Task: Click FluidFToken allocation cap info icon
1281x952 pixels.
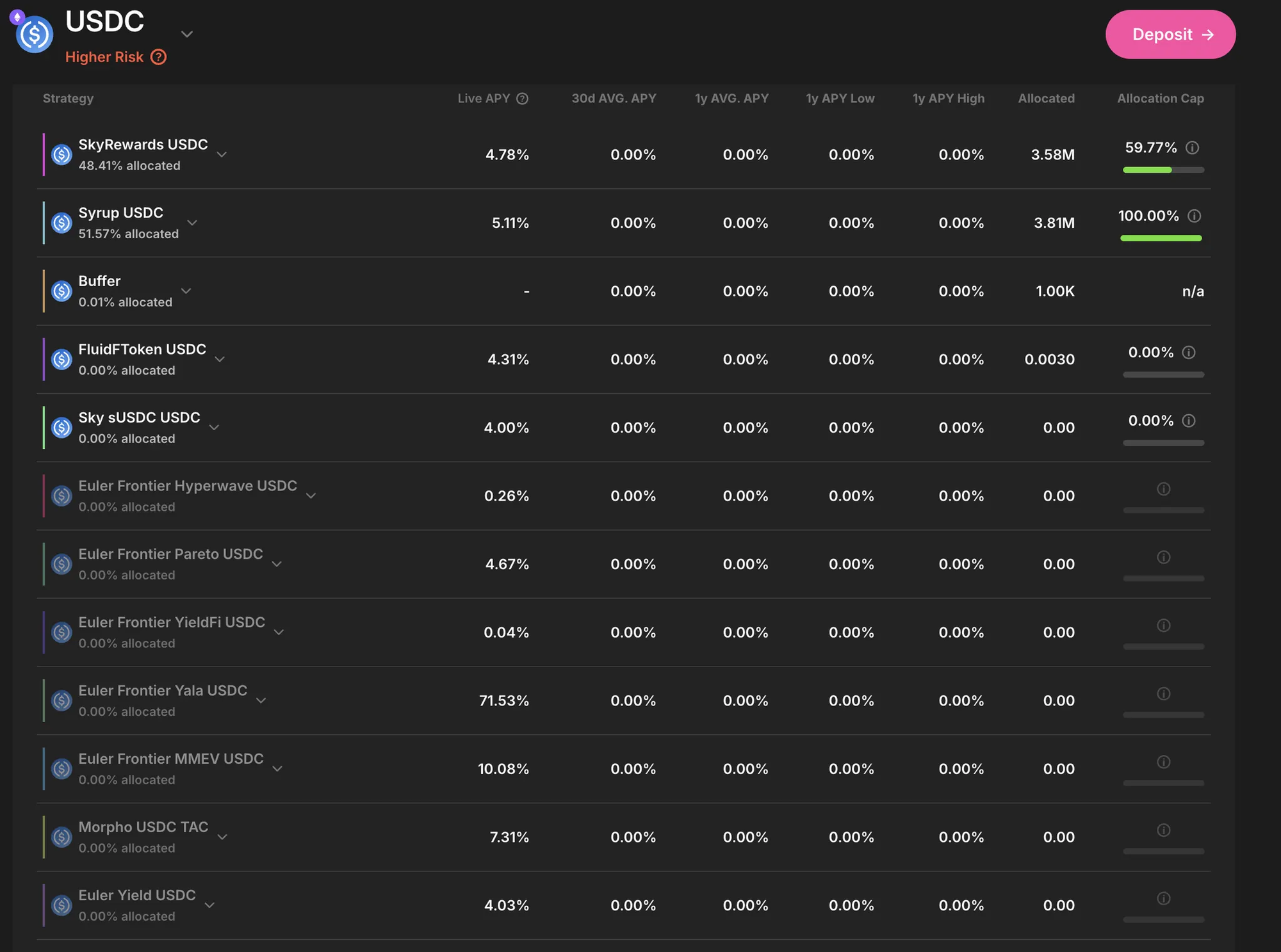Action: (x=1189, y=352)
